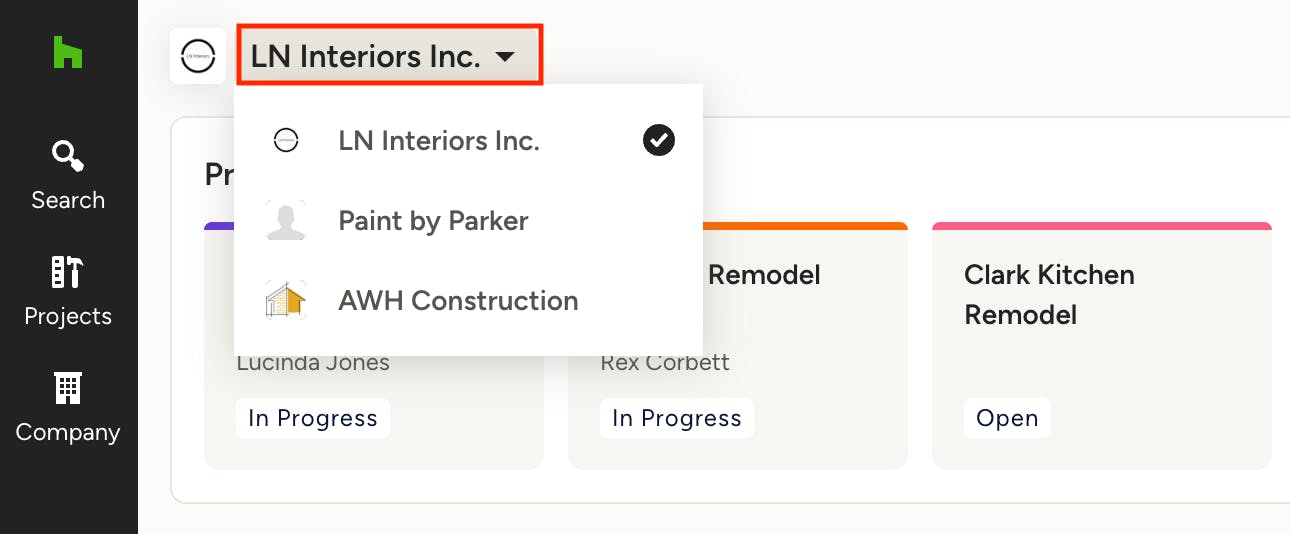Open Search from the sidebar
This screenshot has width=1290, height=534.
68,157
